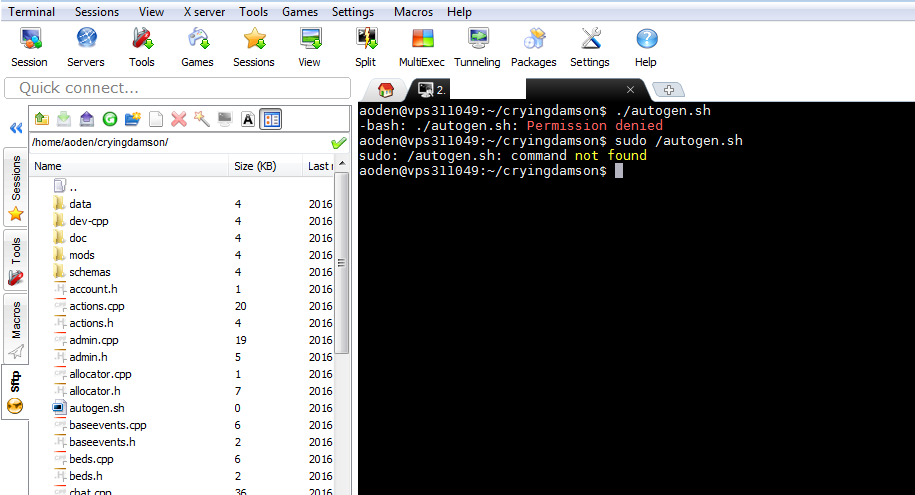Screen dimensions: 915x495
Task: Close the active terminal tab
Action: (630, 89)
